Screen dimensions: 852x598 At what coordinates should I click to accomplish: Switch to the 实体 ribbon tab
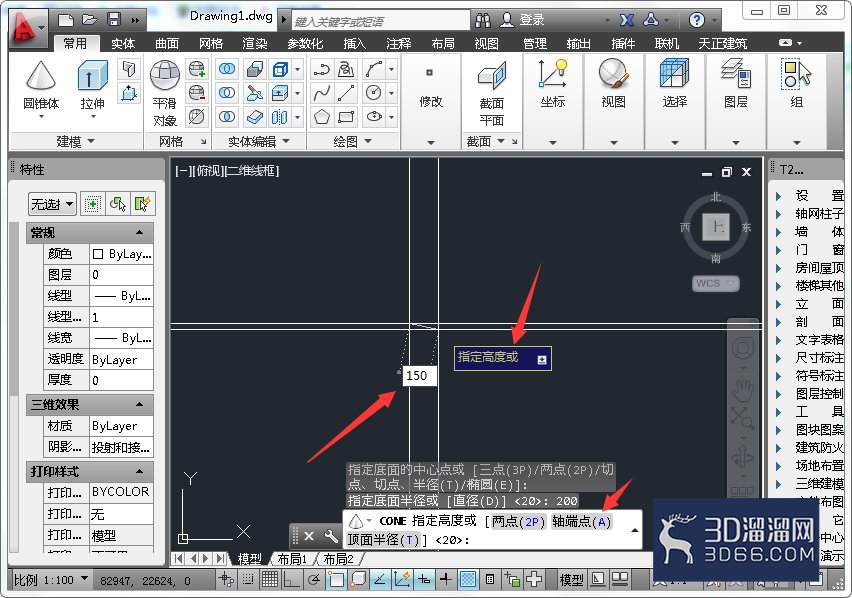[x=123, y=43]
